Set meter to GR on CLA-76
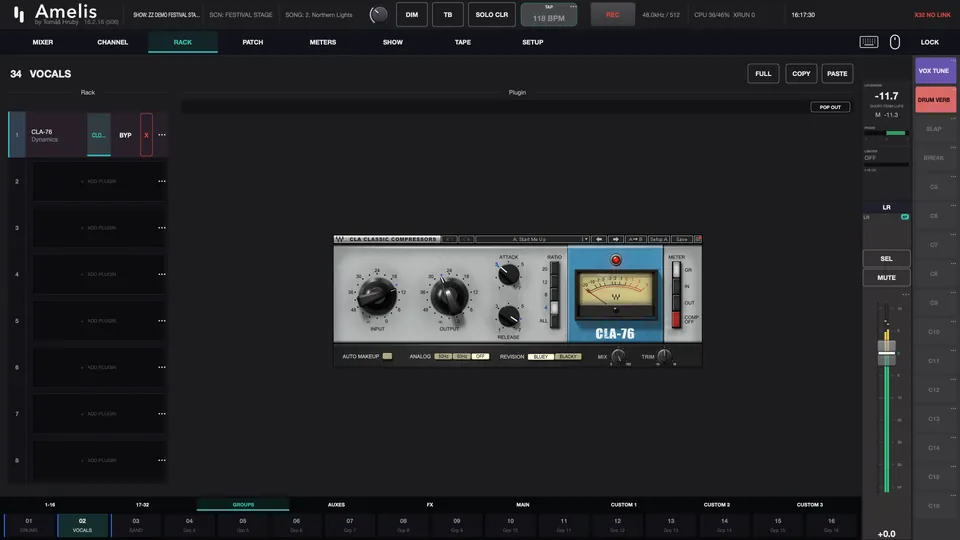The image size is (960, 540). (x=676, y=270)
